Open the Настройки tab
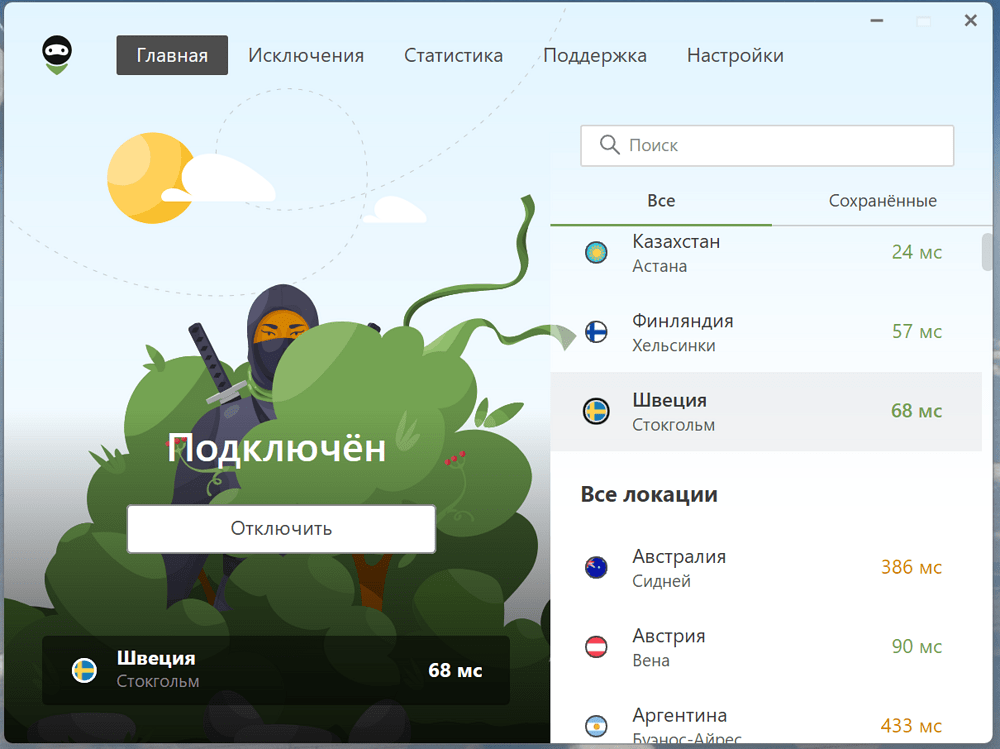1000x749 pixels. pos(734,55)
